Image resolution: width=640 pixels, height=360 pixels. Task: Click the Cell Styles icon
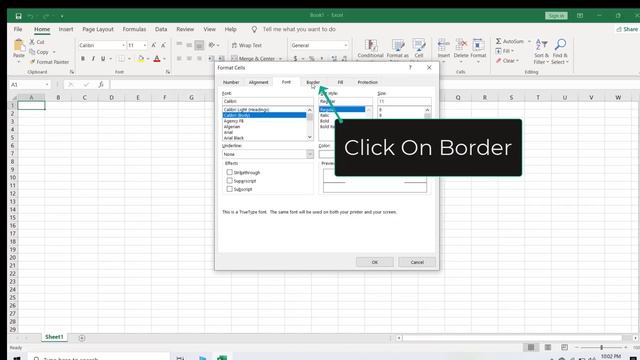pyautogui.click(x=419, y=45)
